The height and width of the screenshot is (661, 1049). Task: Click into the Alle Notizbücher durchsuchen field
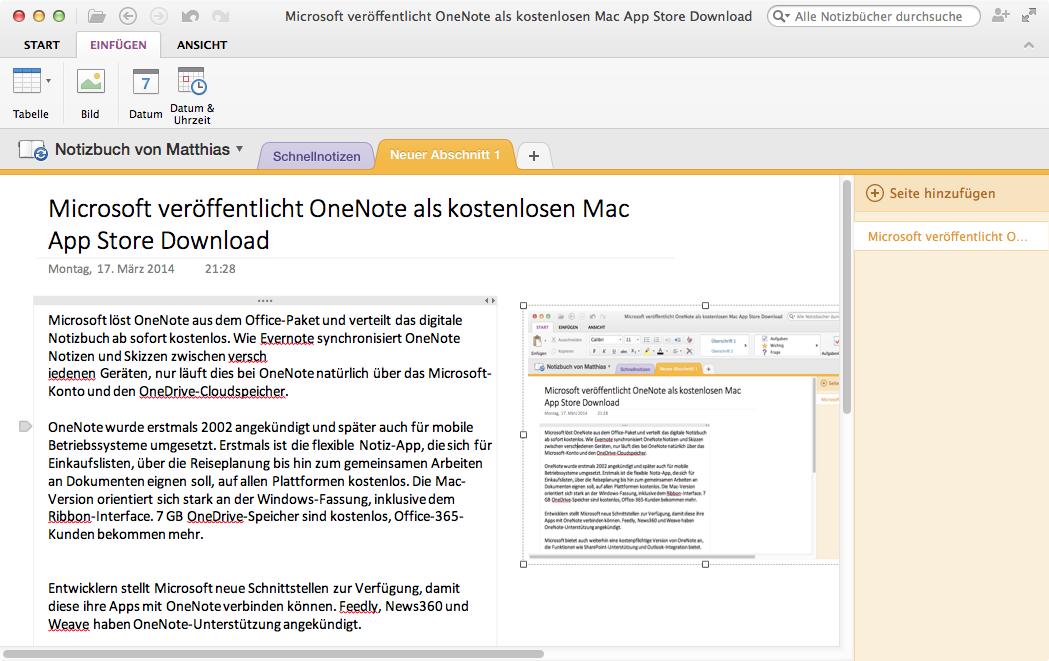pyautogui.click(x=874, y=16)
